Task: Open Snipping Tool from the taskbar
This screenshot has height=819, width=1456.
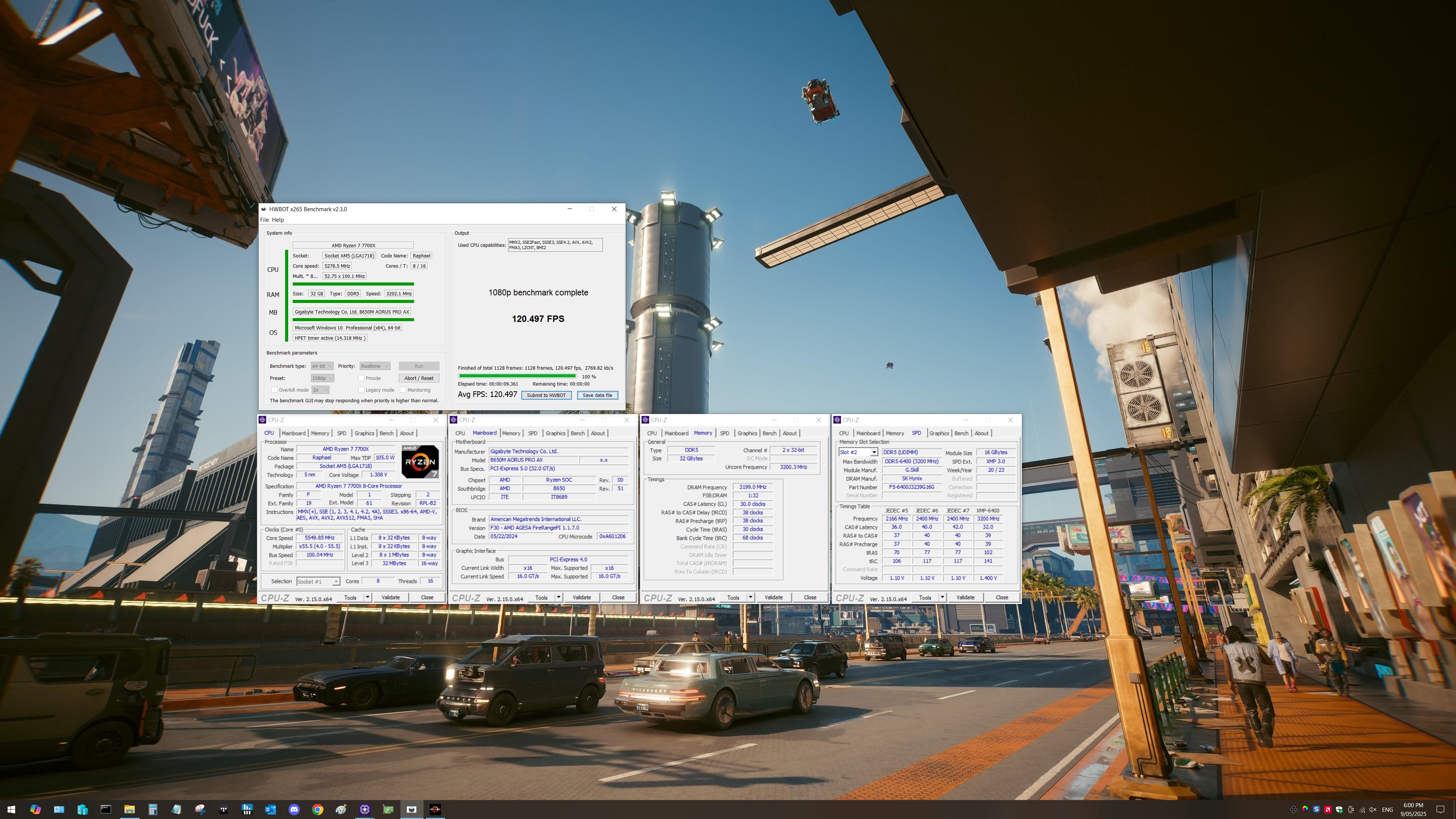Action: 200,810
